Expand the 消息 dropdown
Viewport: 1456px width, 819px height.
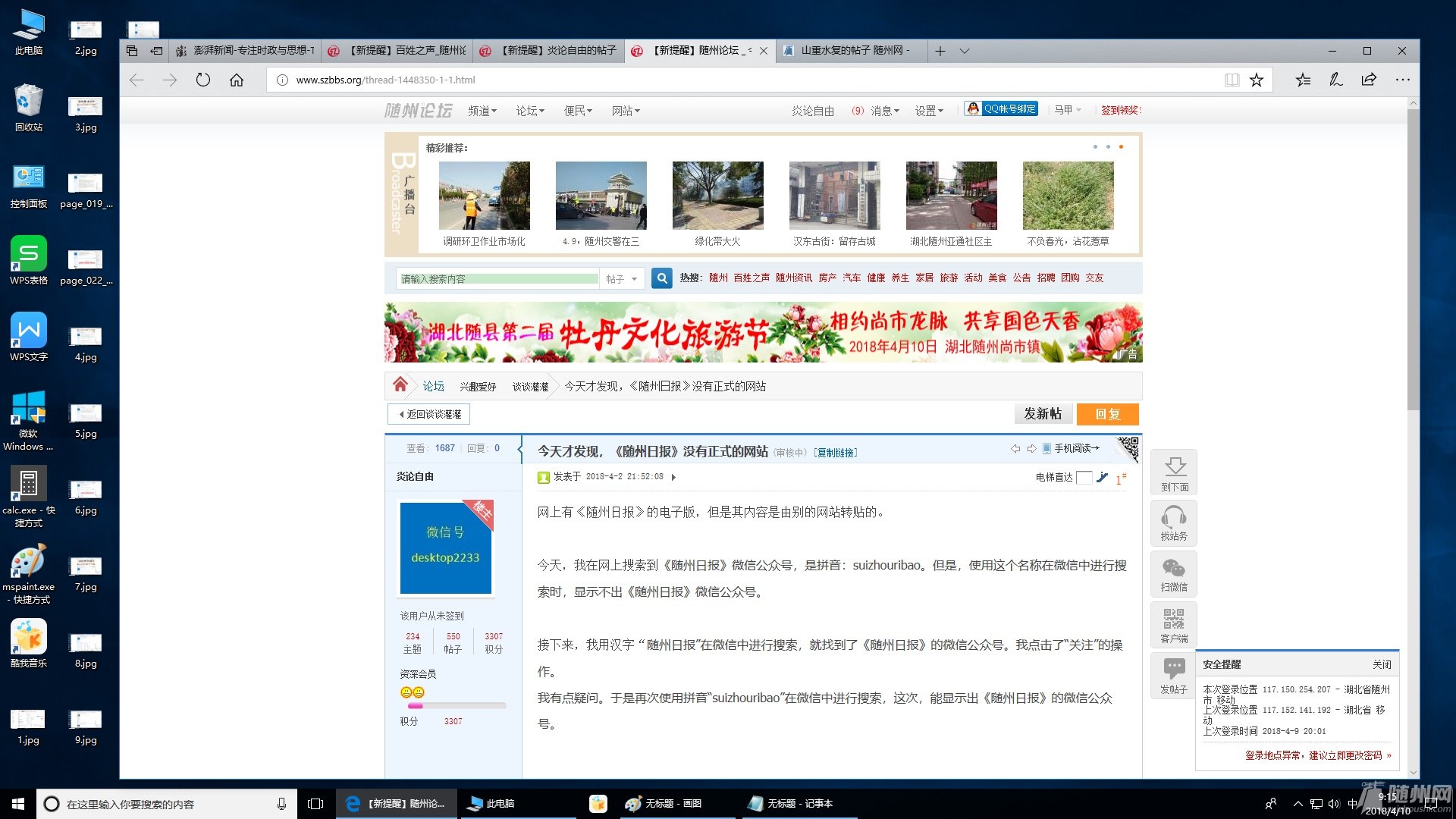pos(885,111)
